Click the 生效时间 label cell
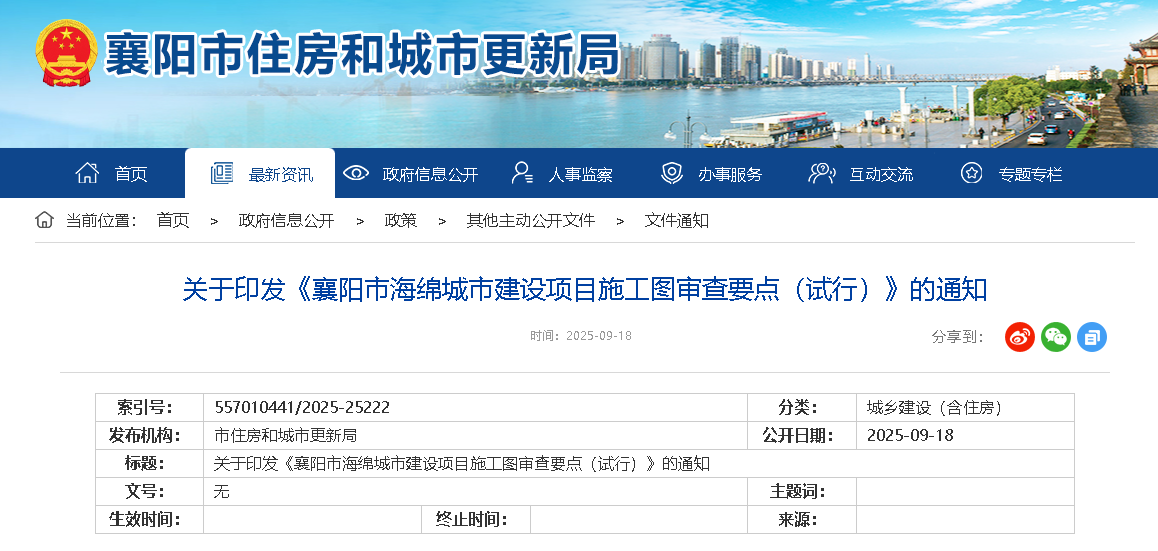Image resolution: width=1158 pixels, height=551 pixels. 150,520
